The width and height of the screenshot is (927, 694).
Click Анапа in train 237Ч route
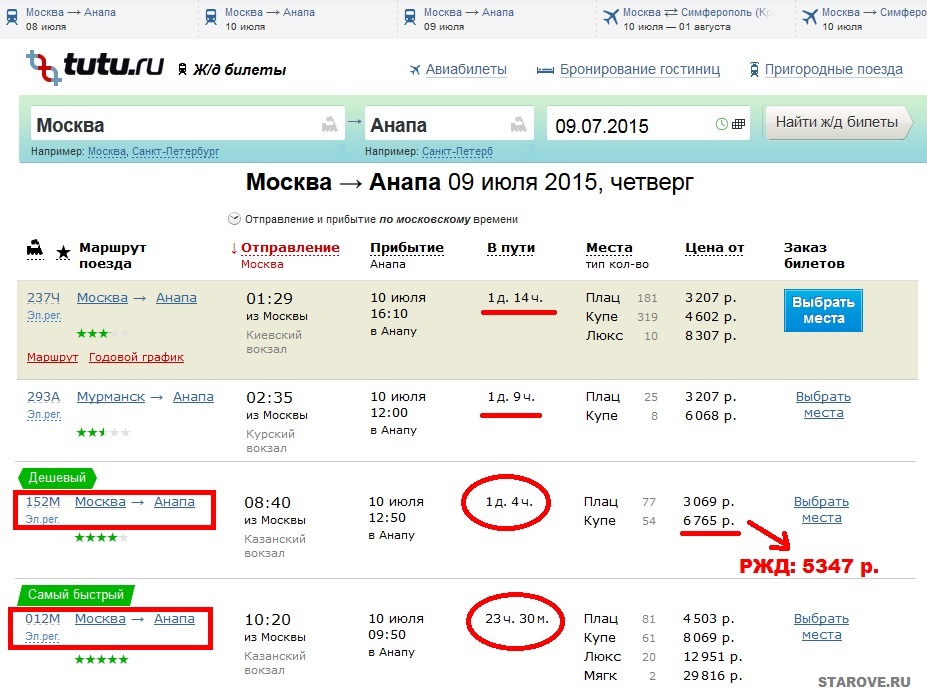(x=176, y=298)
